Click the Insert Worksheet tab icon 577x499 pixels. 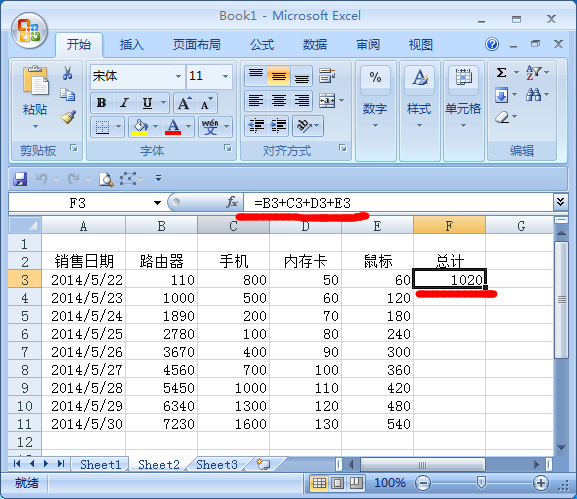pyautogui.click(x=263, y=464)
